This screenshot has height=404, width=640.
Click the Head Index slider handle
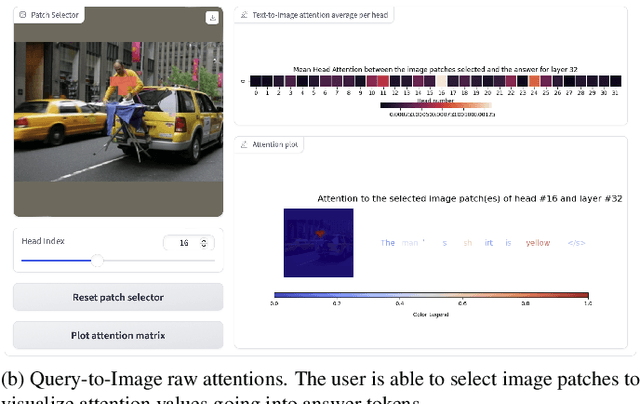pos(97,260)
